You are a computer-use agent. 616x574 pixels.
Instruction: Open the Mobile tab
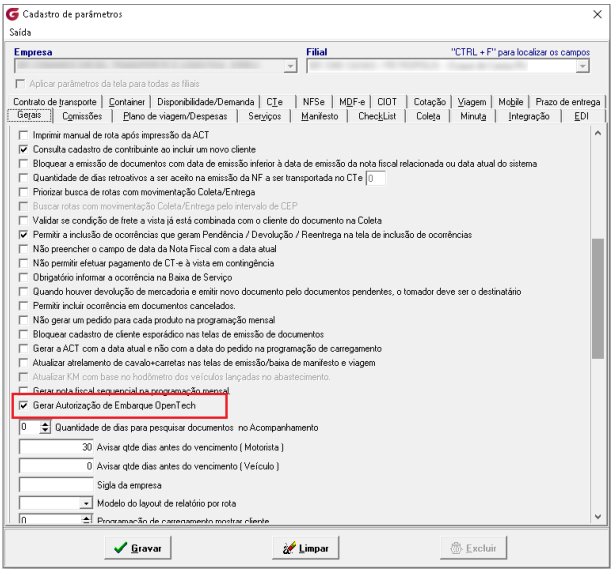point(510,102)
